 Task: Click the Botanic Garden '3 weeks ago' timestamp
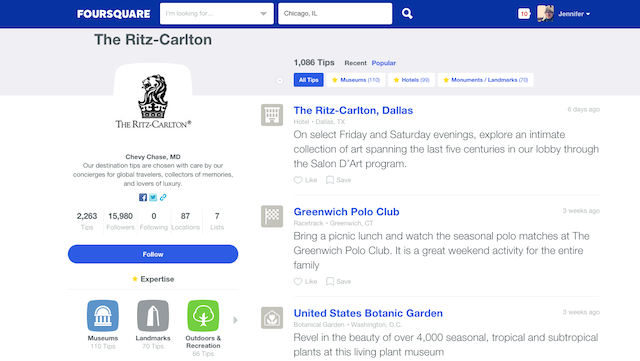[581, 312]
